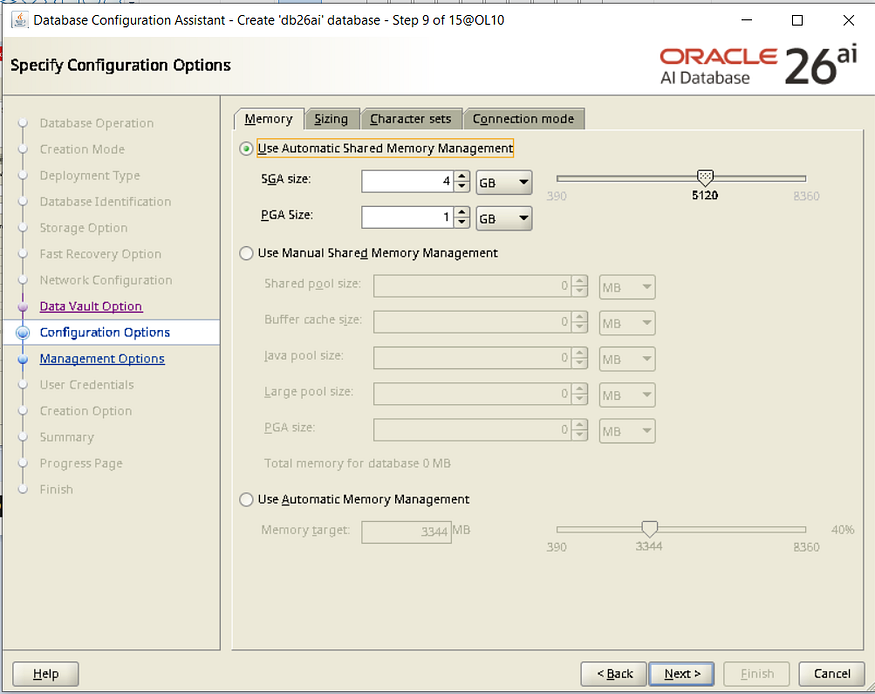The image size is (875, 694).
Task: Click the Storage Option step
Action: coord(84,228)
